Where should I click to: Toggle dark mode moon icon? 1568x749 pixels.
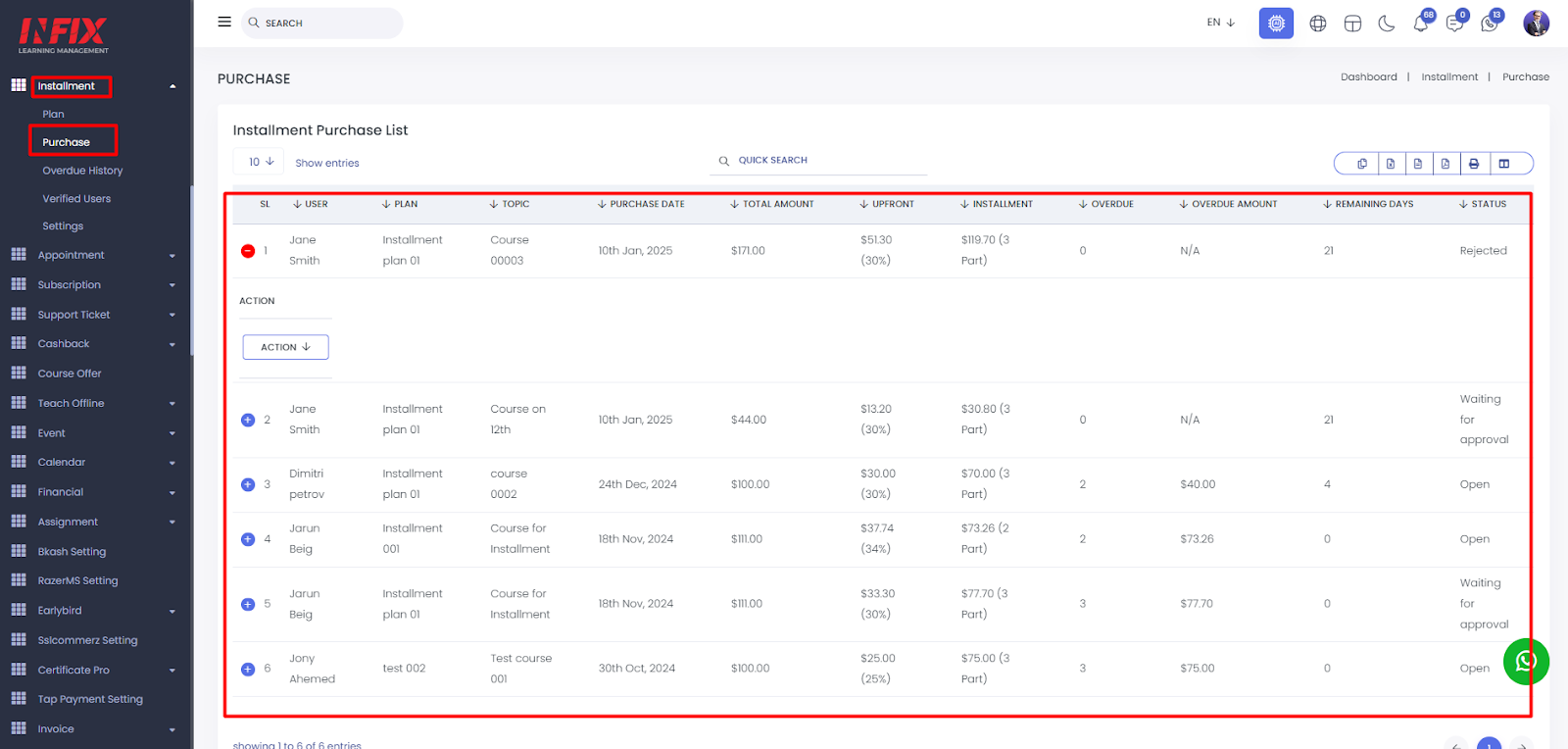[x=1387, y=24]
